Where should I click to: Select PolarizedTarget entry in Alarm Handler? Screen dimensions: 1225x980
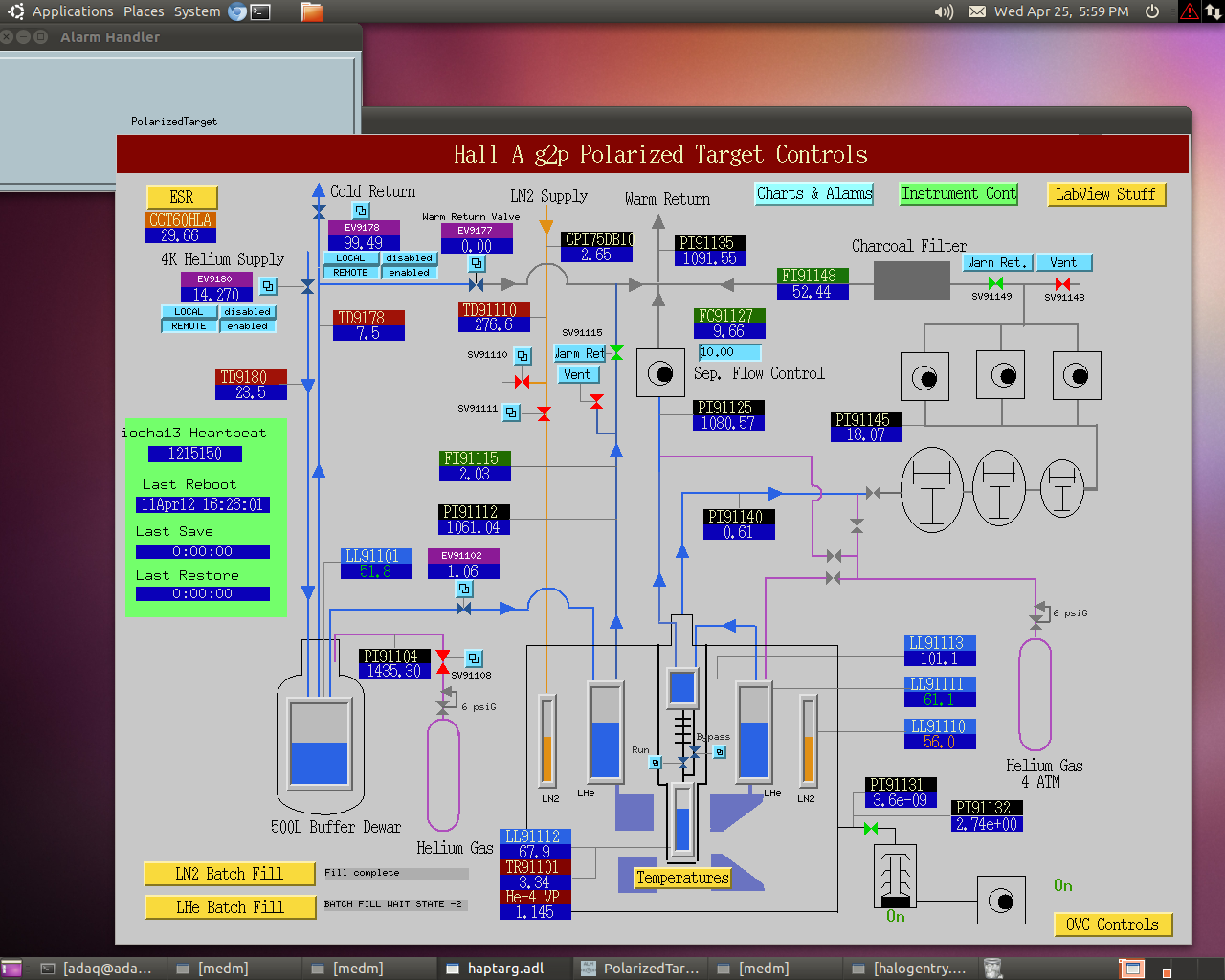(174, 122)
